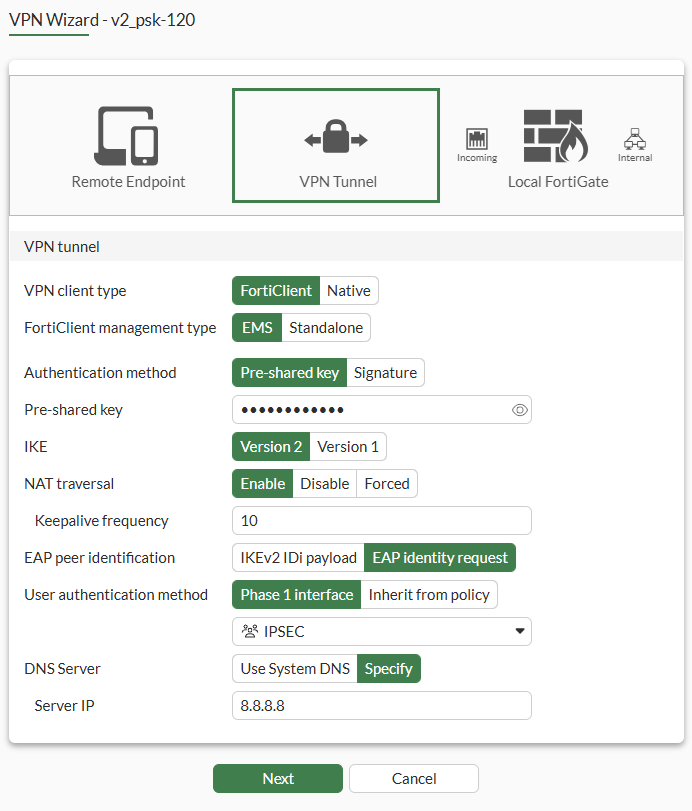
Task: Choose Specify DNS server option
Action: click(389, 669)
